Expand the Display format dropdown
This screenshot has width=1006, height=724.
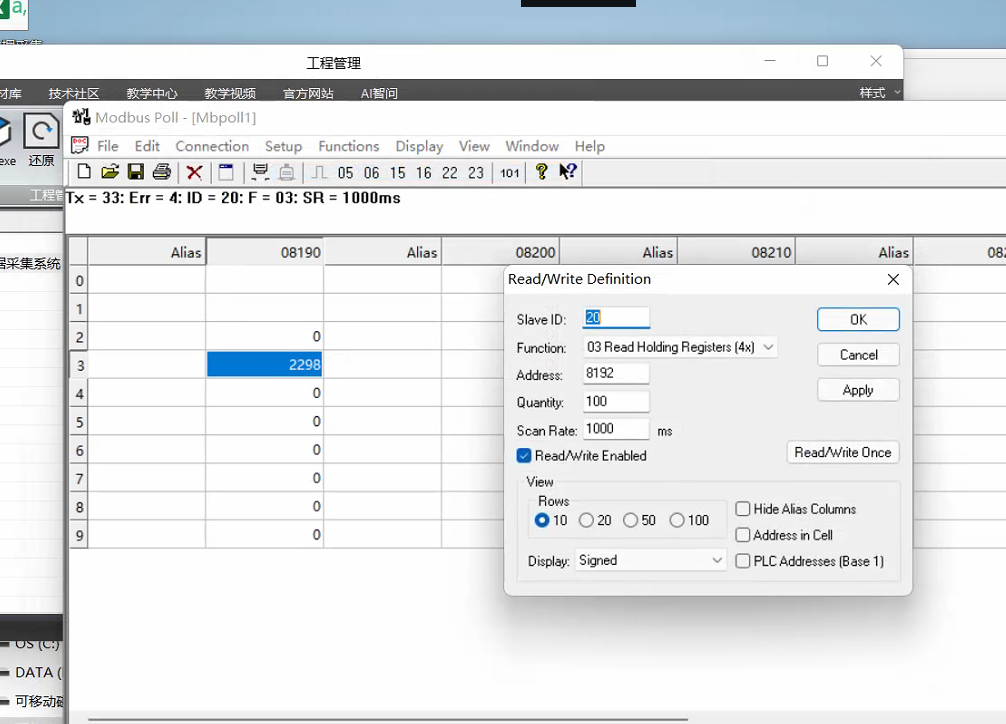(x=651, y=561)
